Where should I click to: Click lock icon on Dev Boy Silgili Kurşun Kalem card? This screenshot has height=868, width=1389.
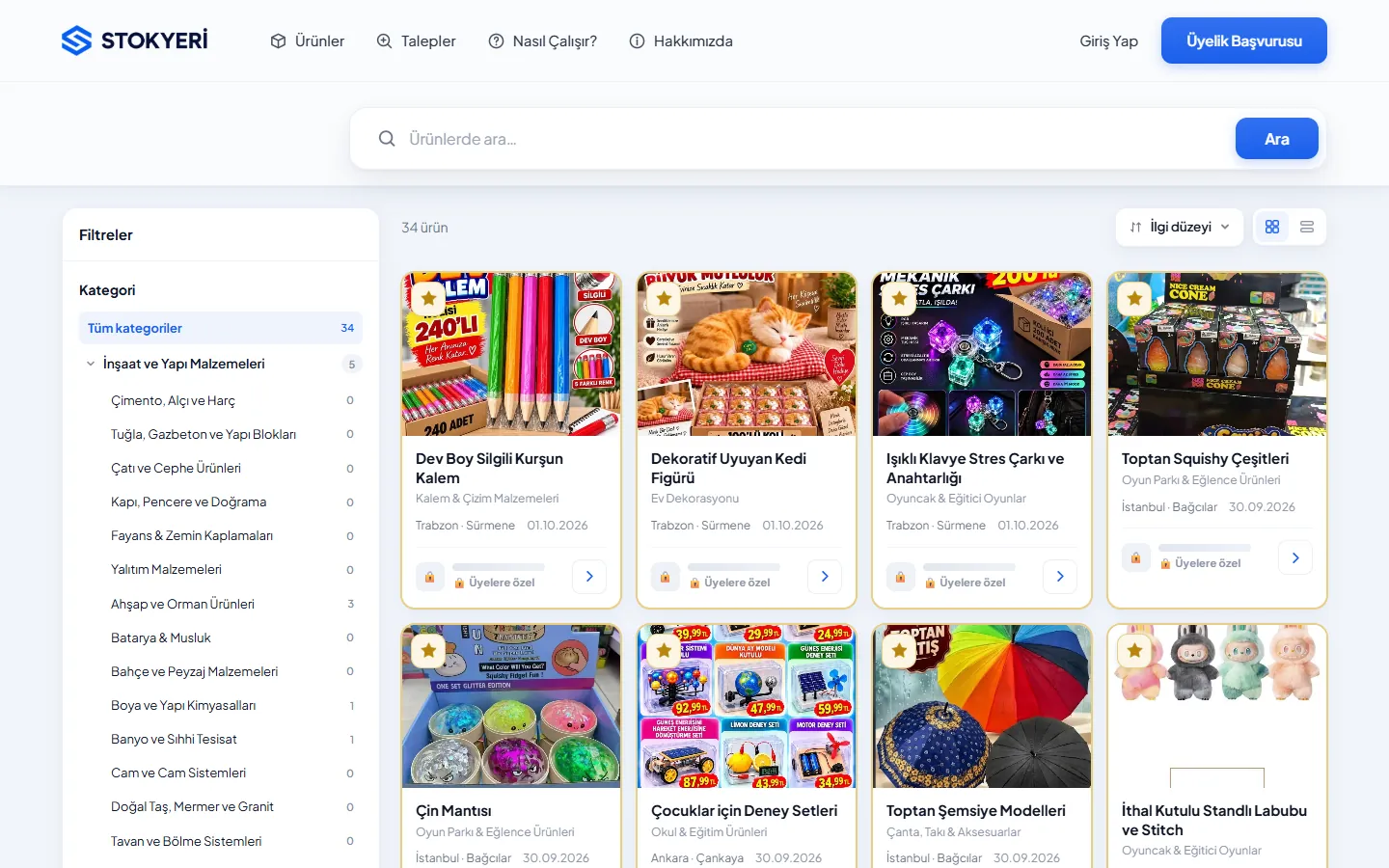tap(429, 577)
